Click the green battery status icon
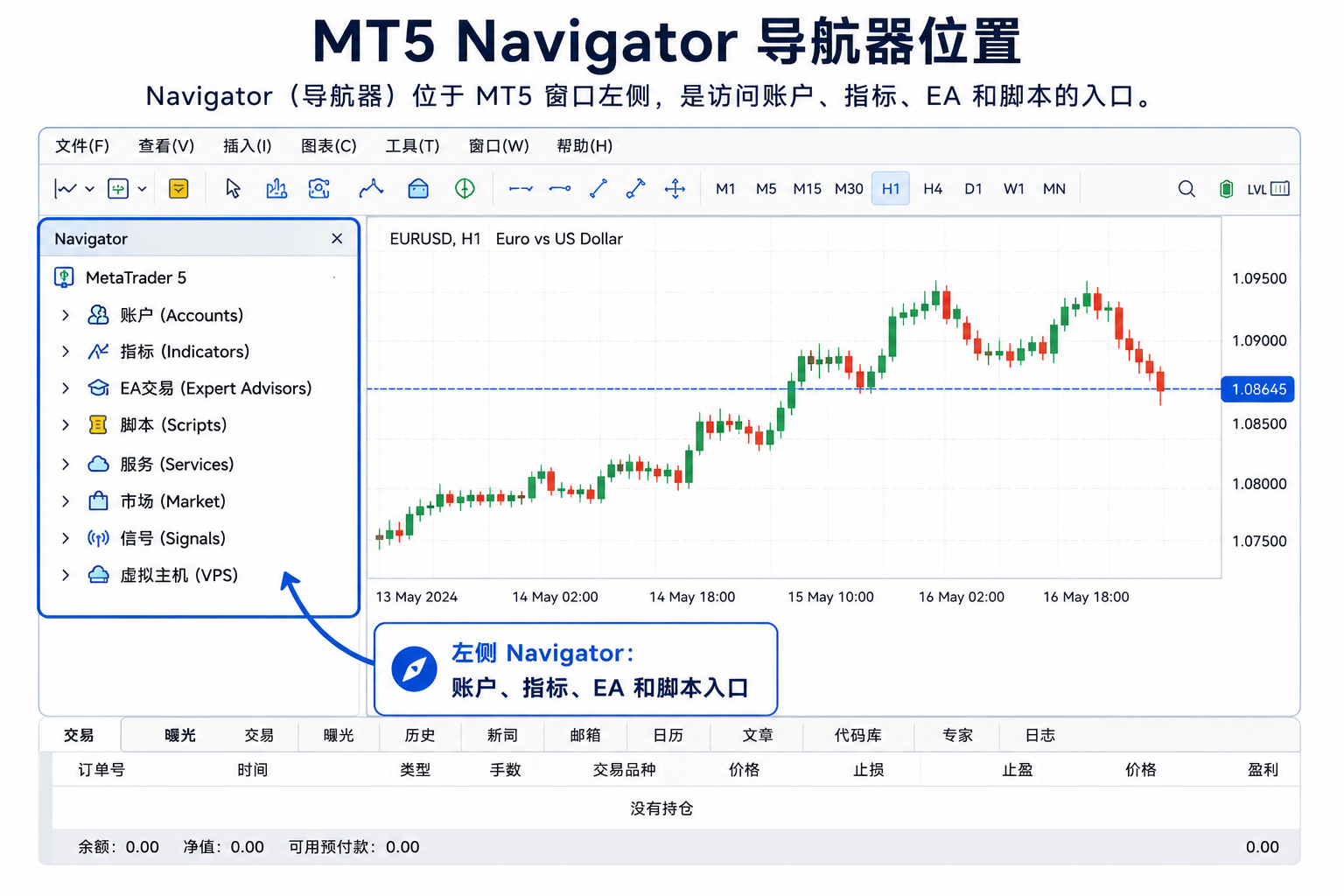1344x896 pixels. (x=1227, y=188)
